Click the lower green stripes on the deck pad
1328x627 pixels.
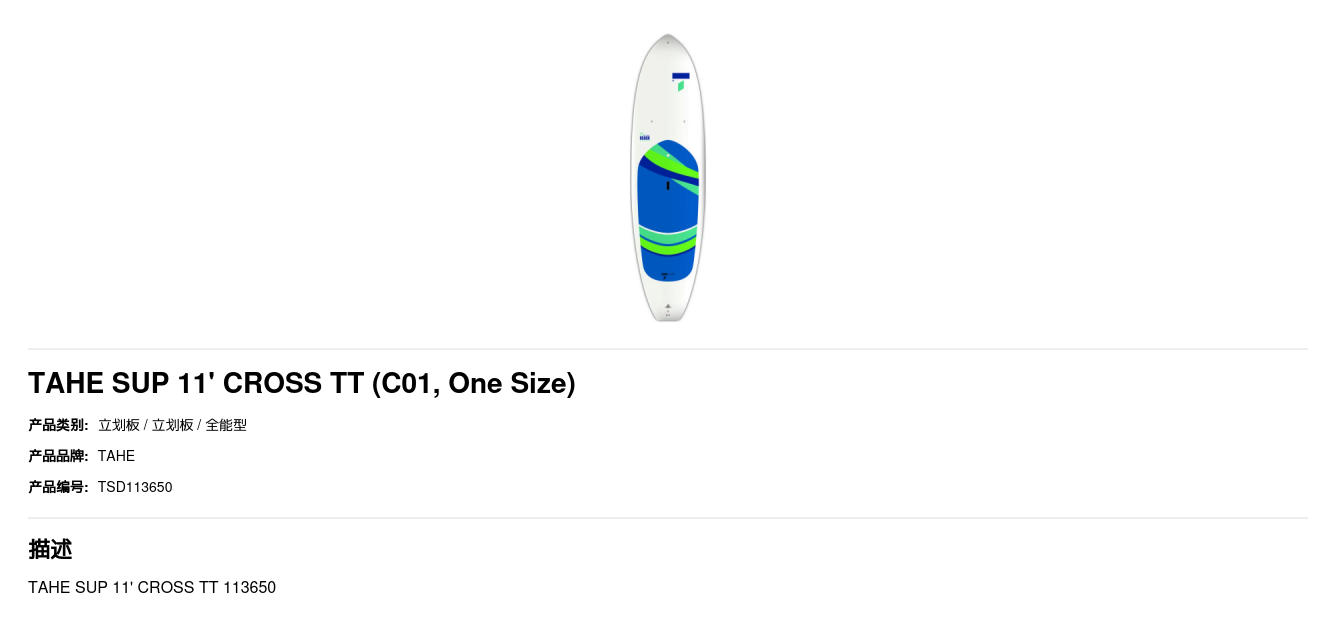667,240
